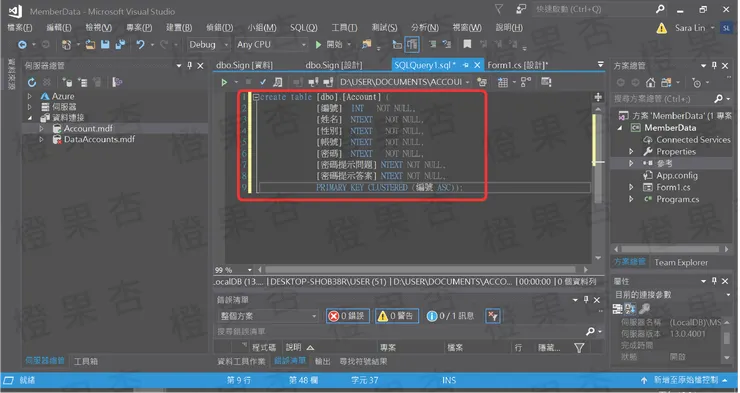The image size is (740, 393).
Task: Execute the SQL query with green arrow
Action: (224, 82)
